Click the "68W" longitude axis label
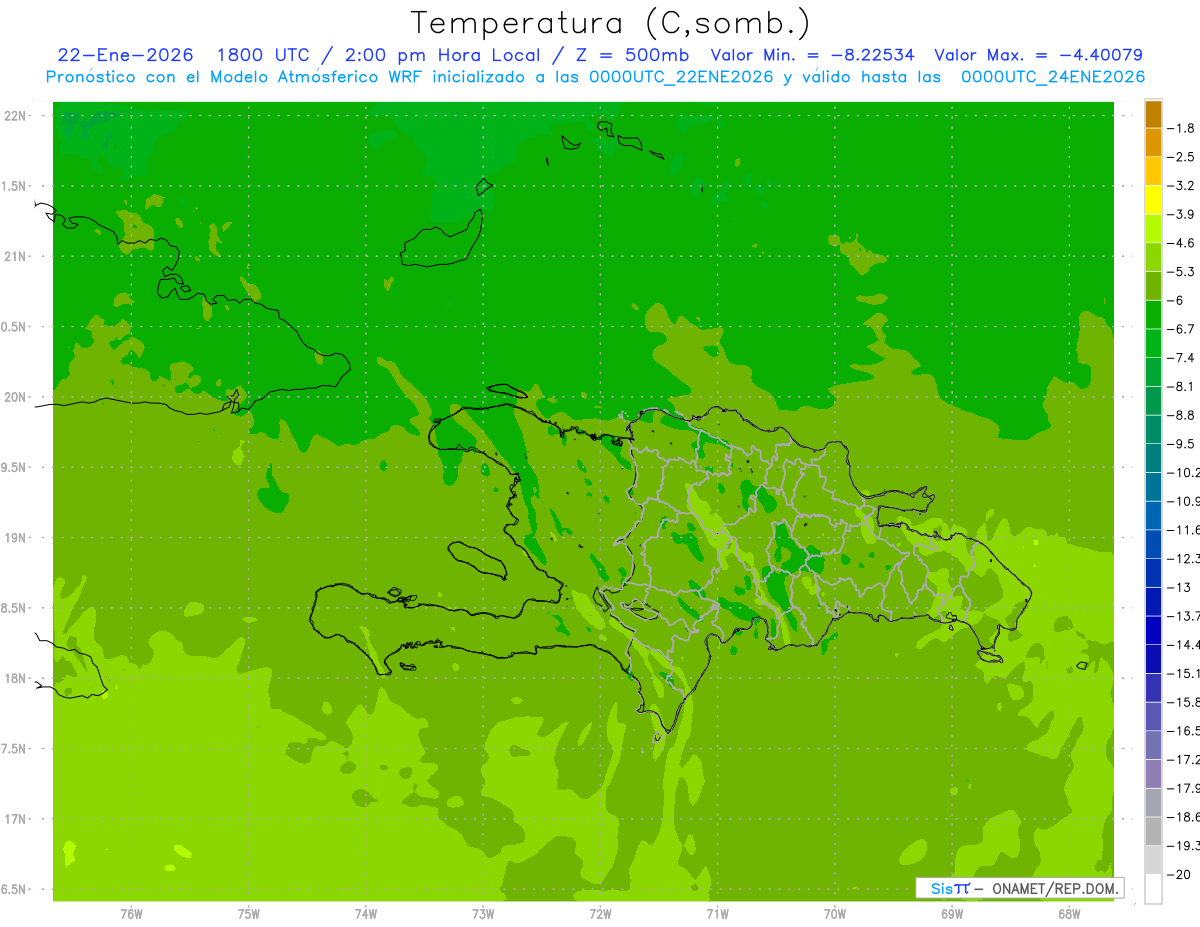Screen dimensions: 1200x927 coord(1069,913)
